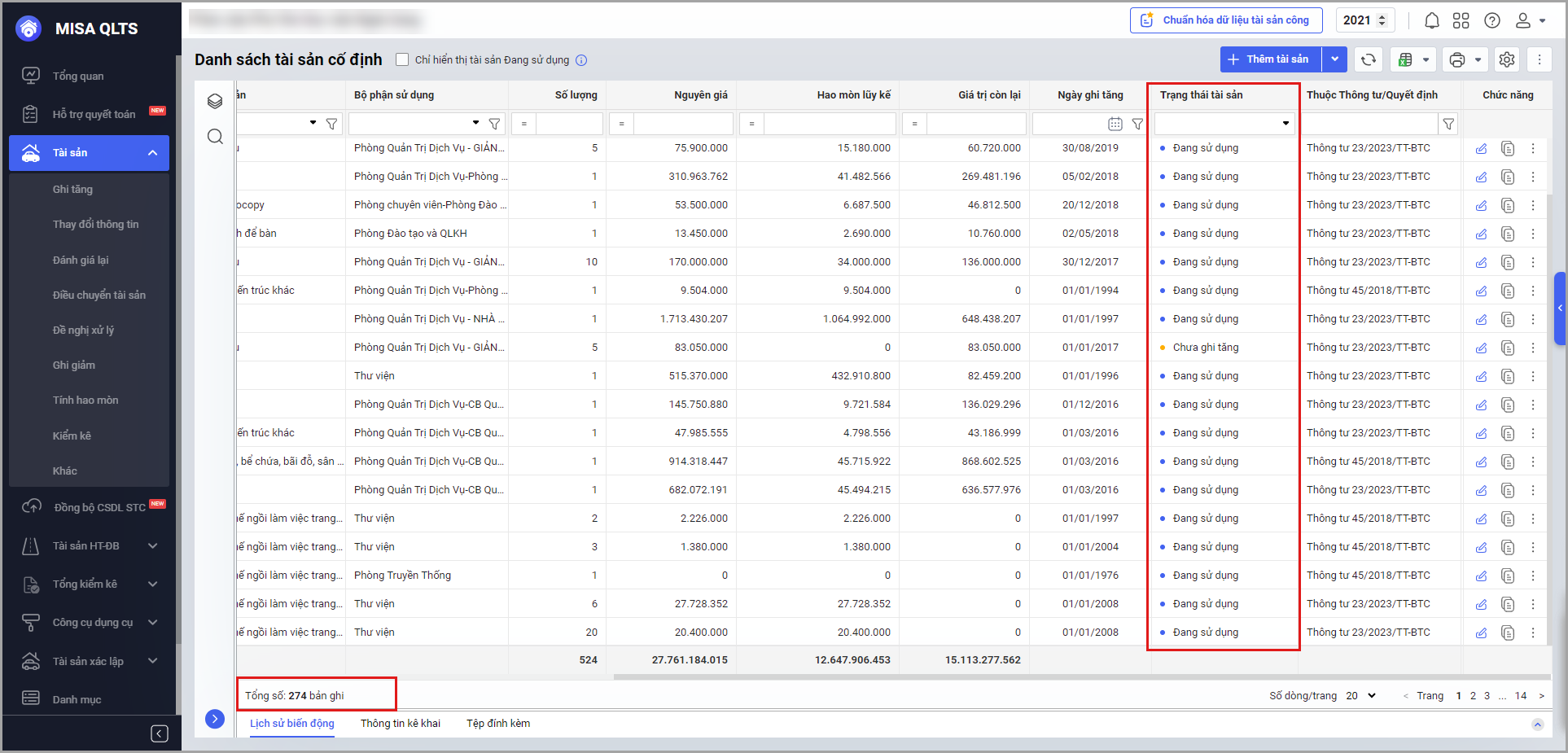Open the Ghi tăng menu item
The image size is (1568, 753).
[x=72, y=189]
